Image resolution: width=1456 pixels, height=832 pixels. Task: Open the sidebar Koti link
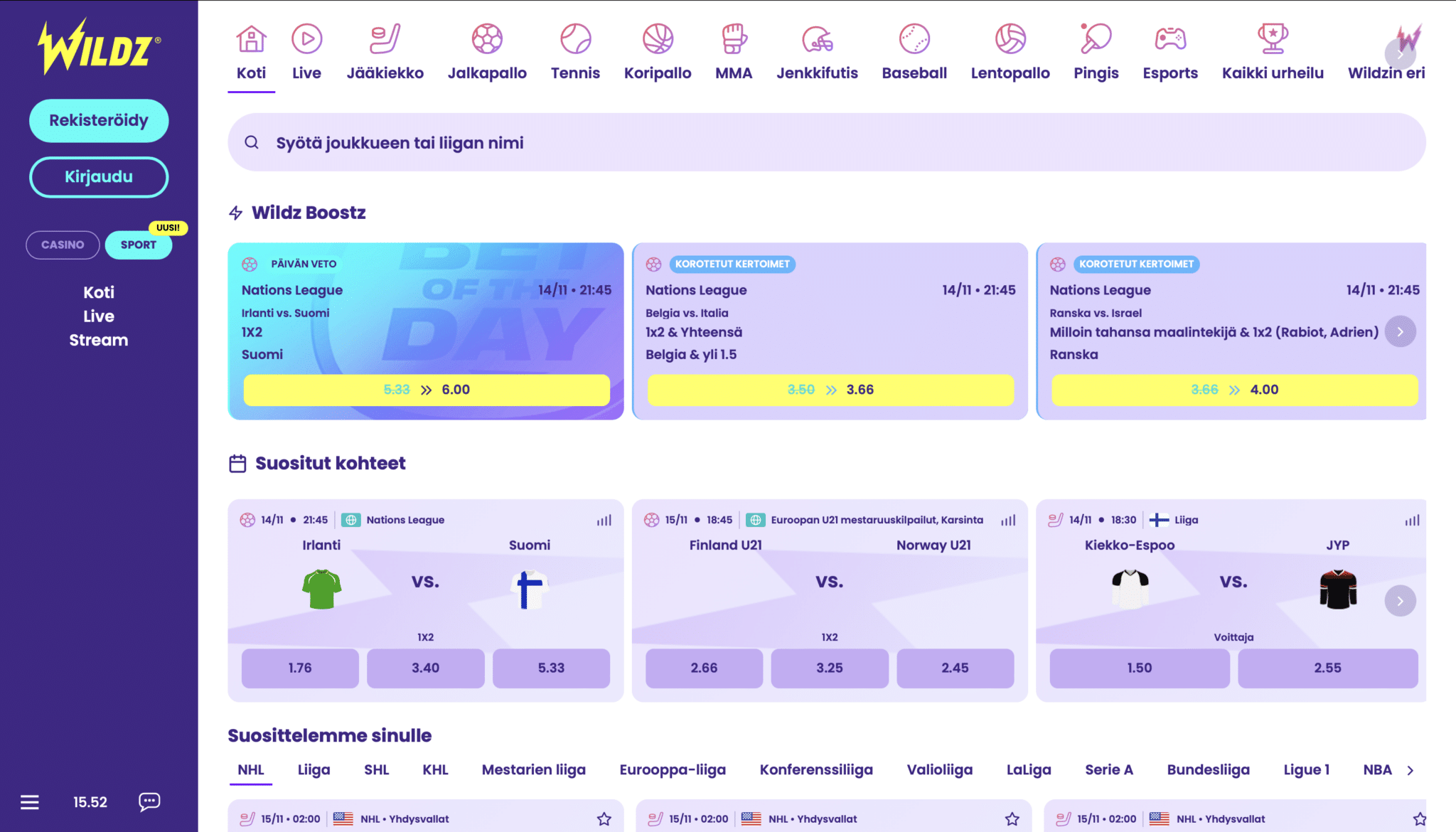99,292
